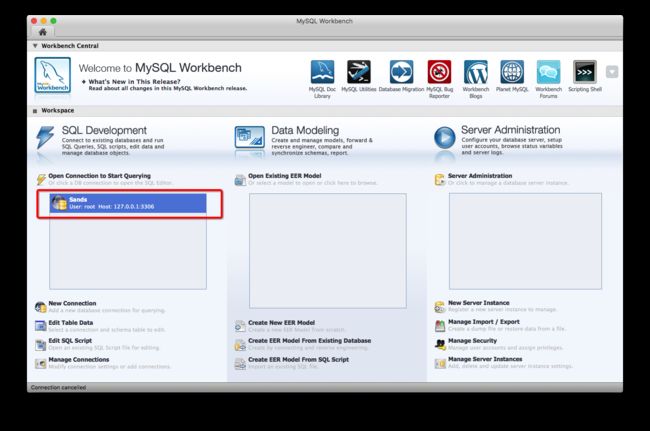This screenshot has width=650, height=431.
Task: Click the Open Existing EER Model icon
Action: pyautogui.click(x=240, y=179)
